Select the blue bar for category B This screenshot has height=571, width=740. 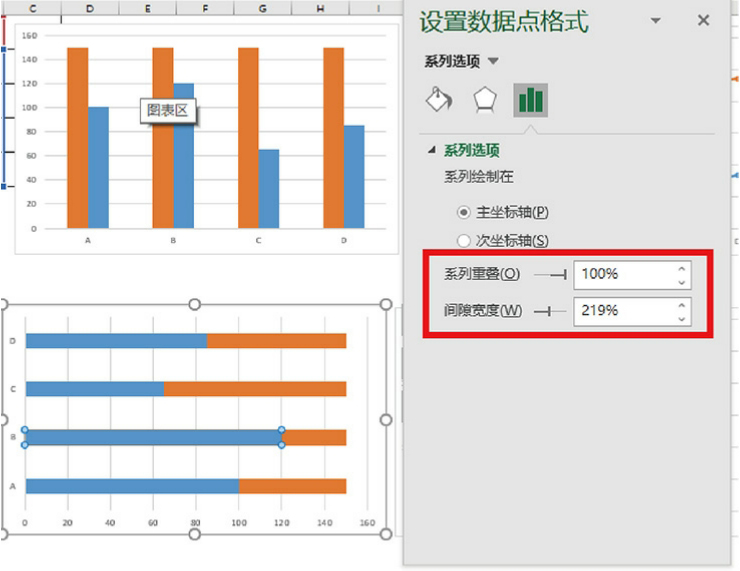point(152,437)
